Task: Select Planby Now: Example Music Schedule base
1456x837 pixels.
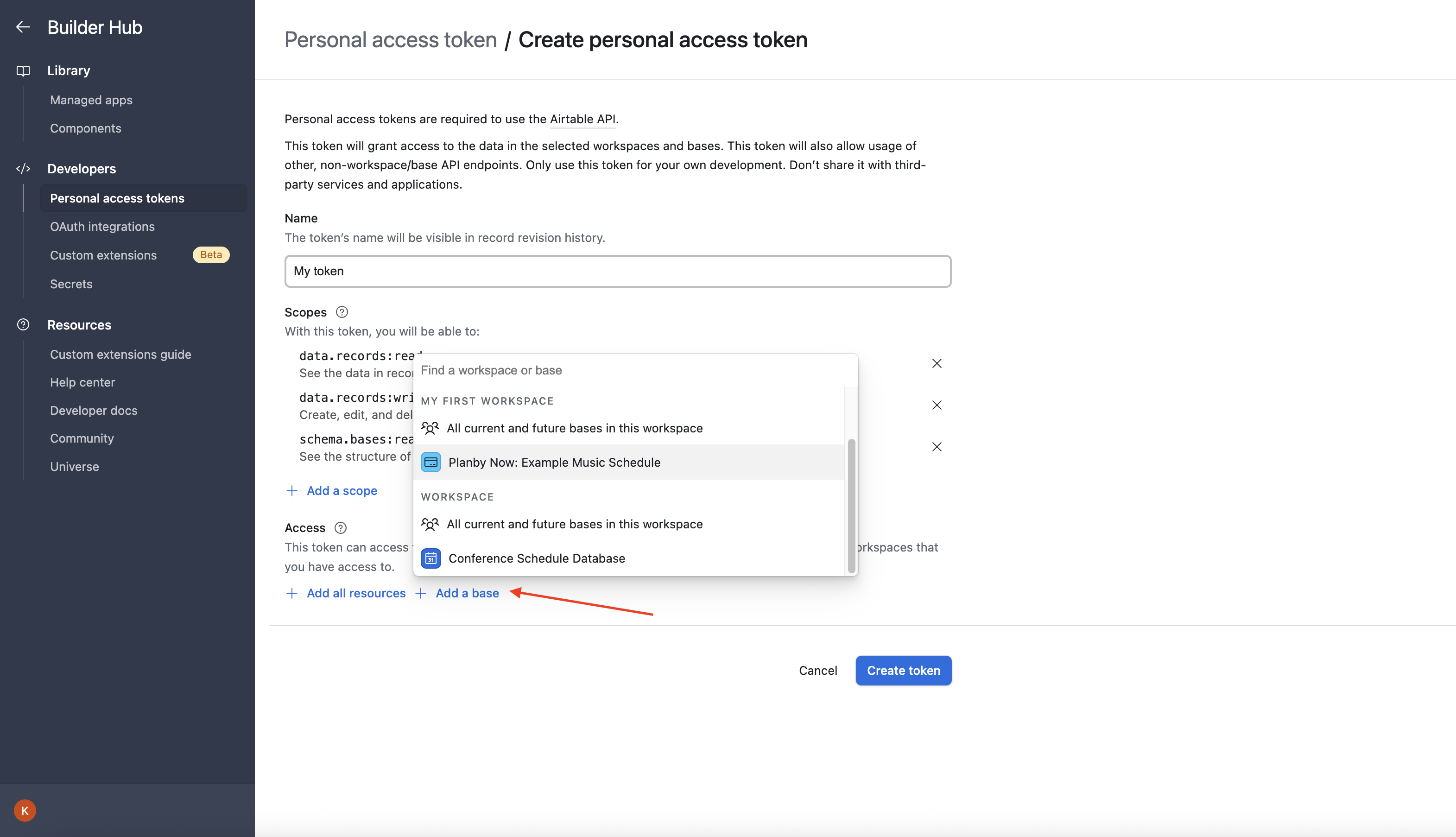Action: 554,462
